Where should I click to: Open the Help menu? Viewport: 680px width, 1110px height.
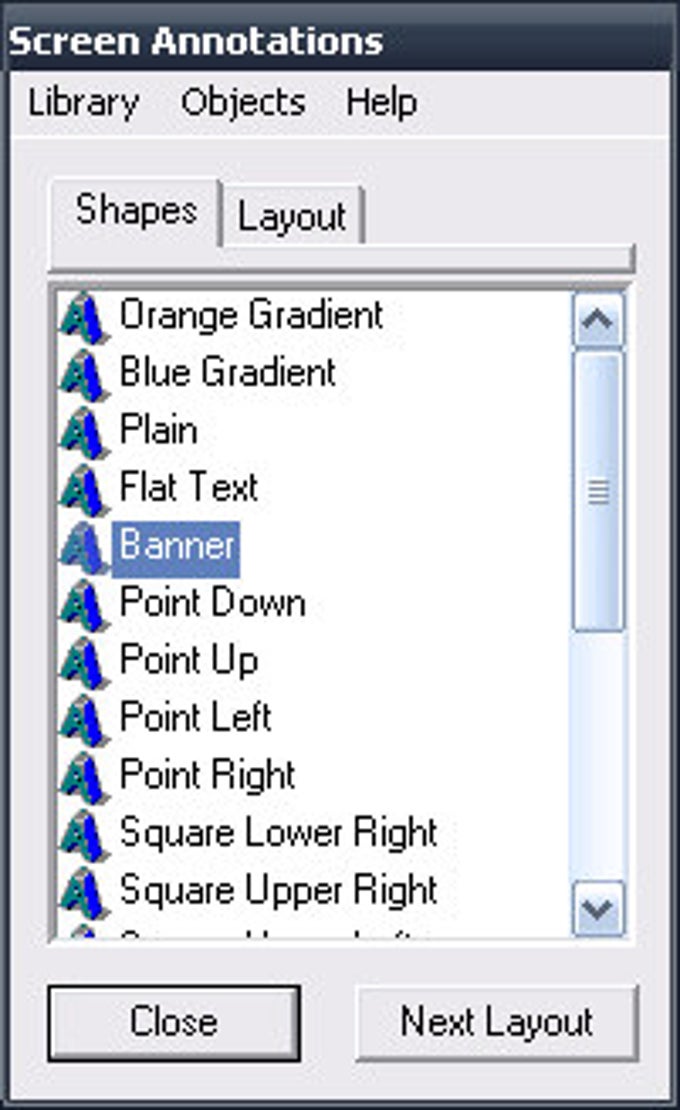pyautogui.click(x=381, y=103)
